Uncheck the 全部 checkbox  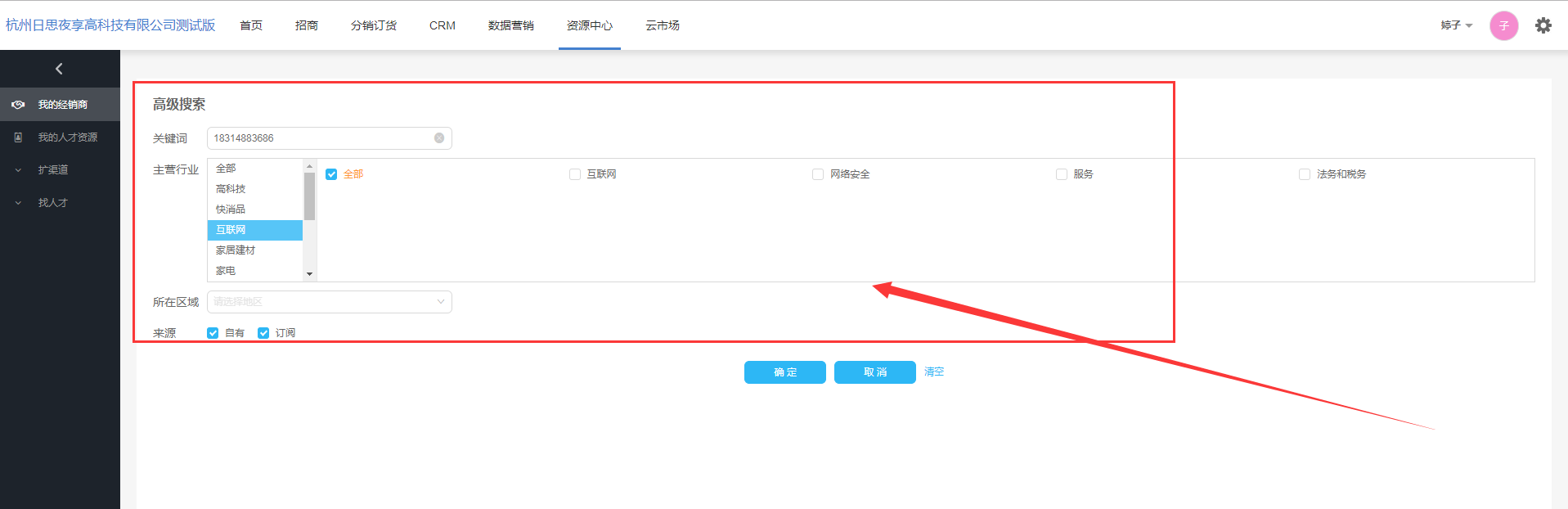coord(331,174)
